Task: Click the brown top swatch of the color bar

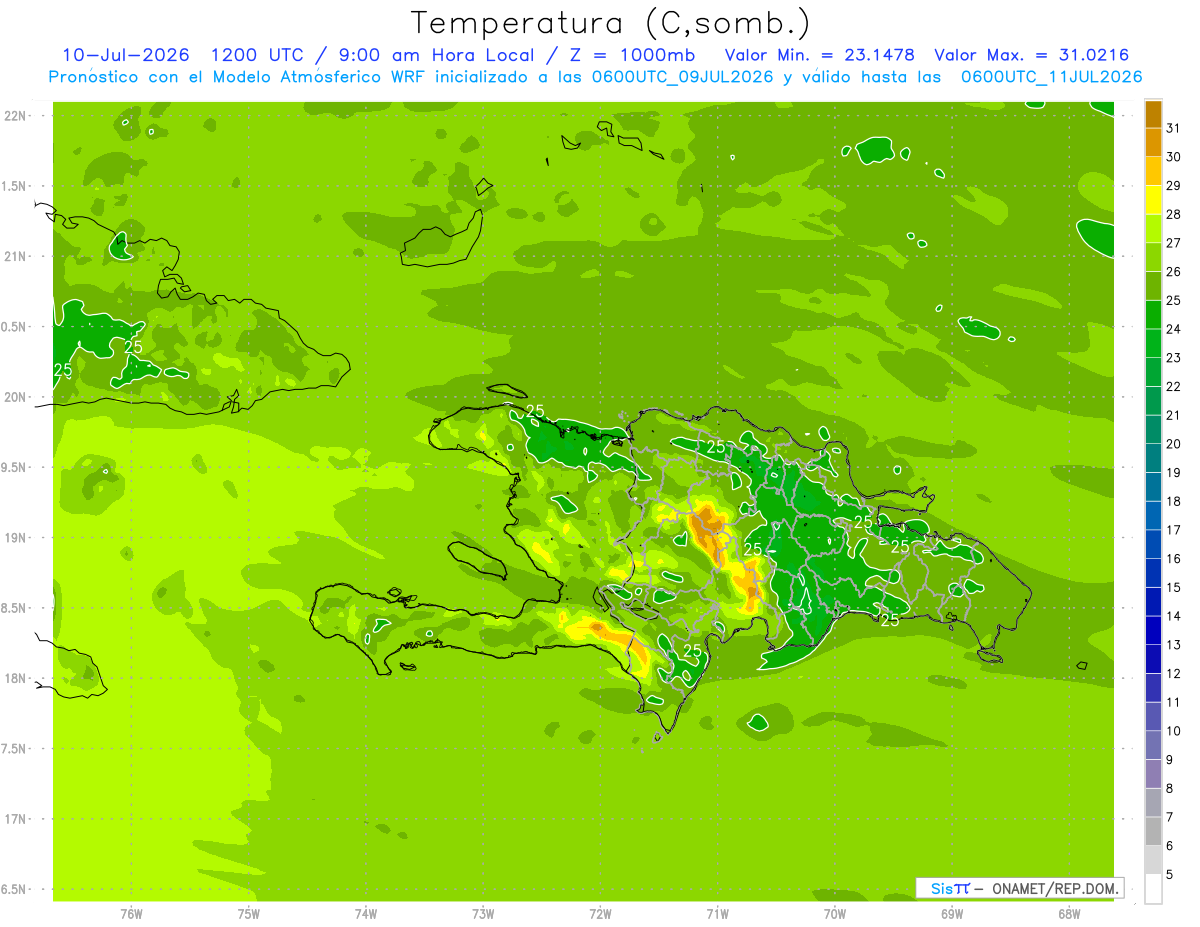Action: pyautogui.click(x=1153, y=113)
